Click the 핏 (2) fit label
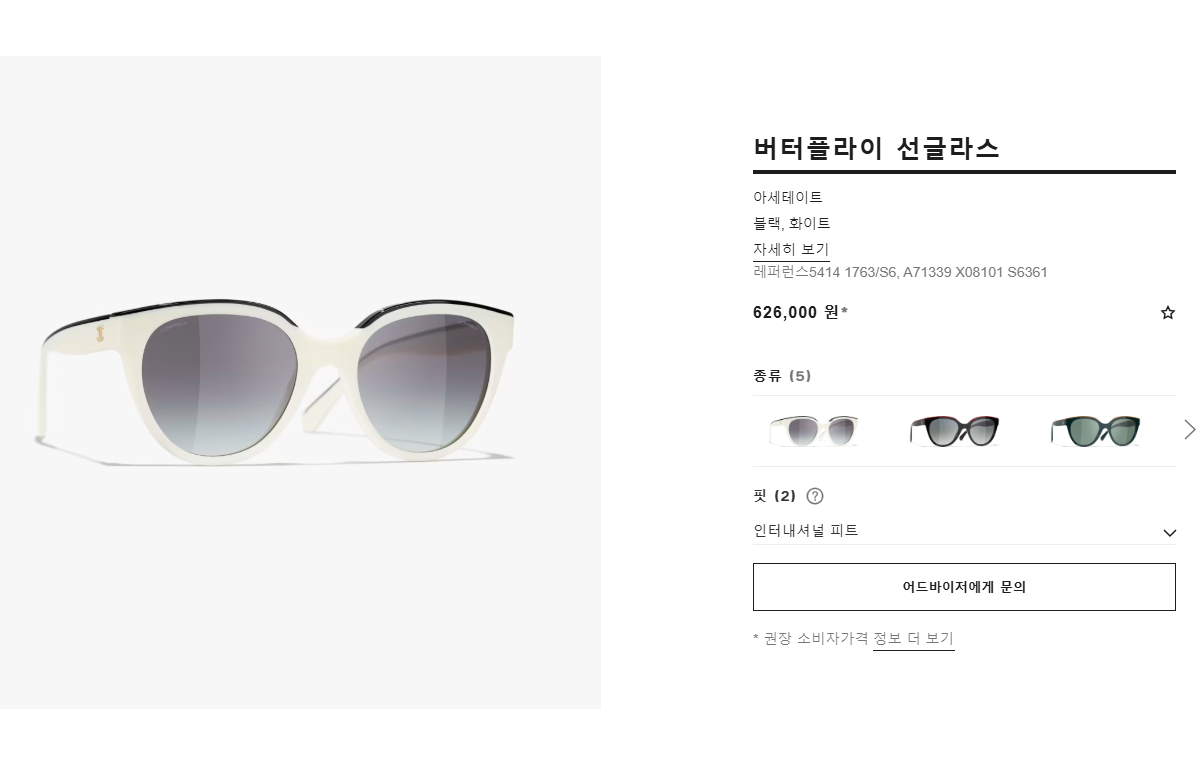Screen dimensions: 1204x767 tap(774, 496)
